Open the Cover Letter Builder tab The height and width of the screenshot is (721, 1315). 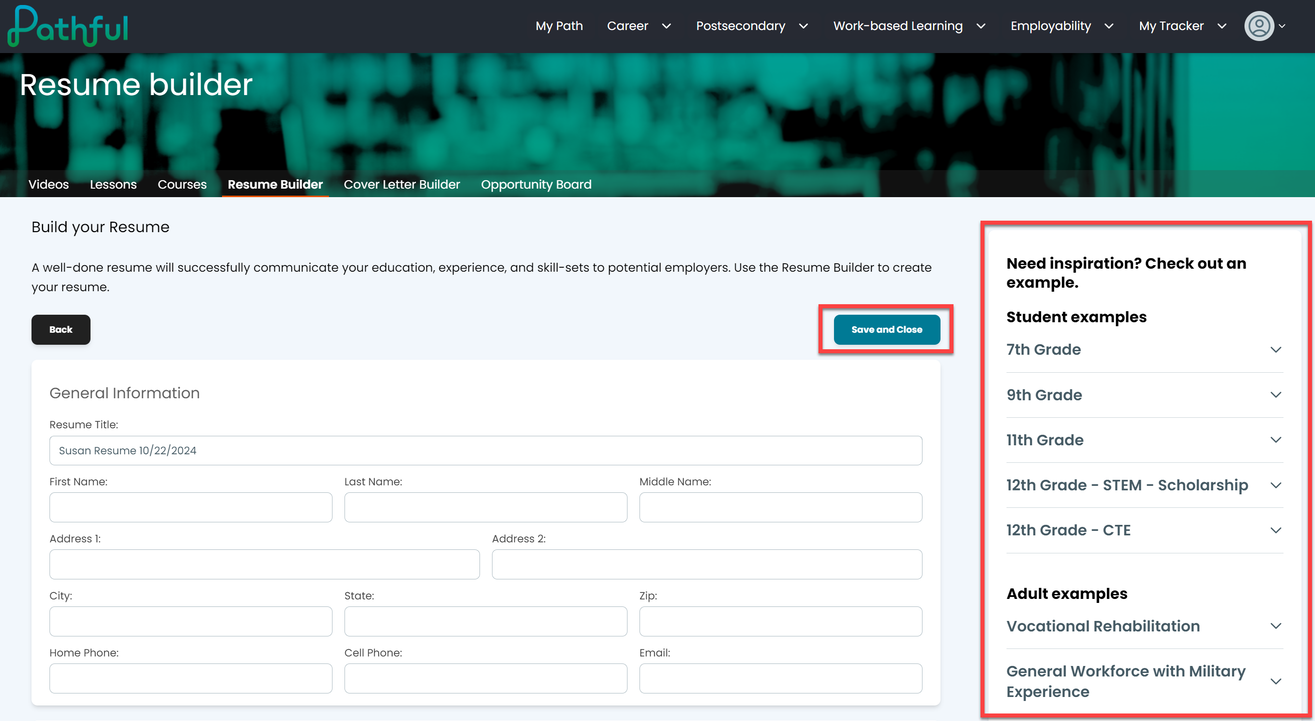pos(402,184)
